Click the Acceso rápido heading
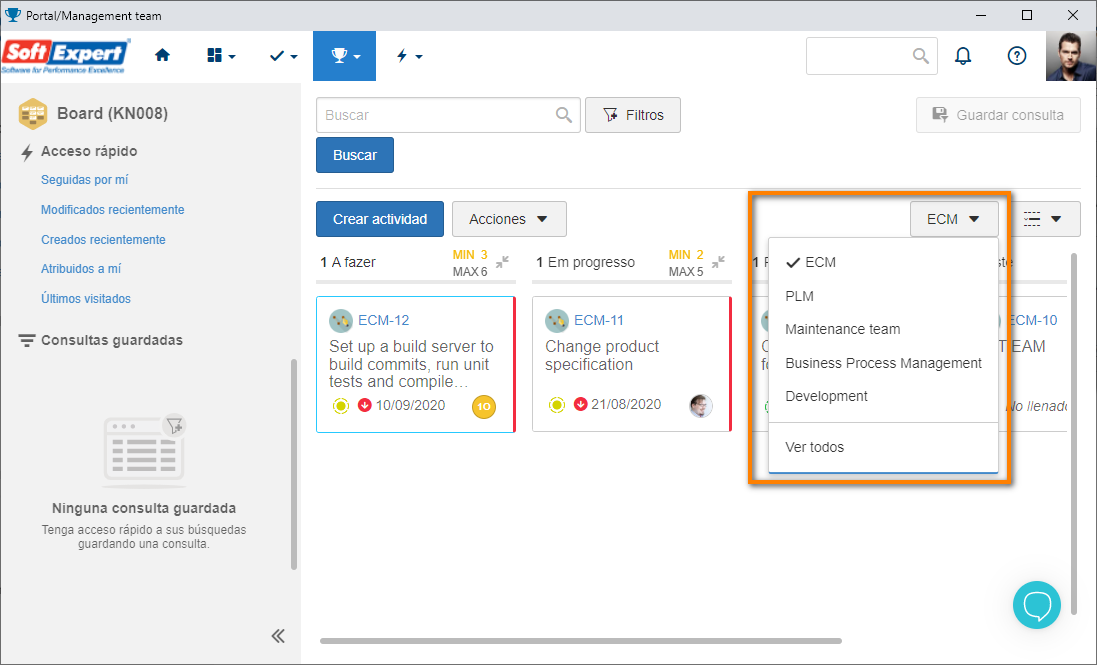1097x665 pixels. pyautogui.click(x=89, y=151)
